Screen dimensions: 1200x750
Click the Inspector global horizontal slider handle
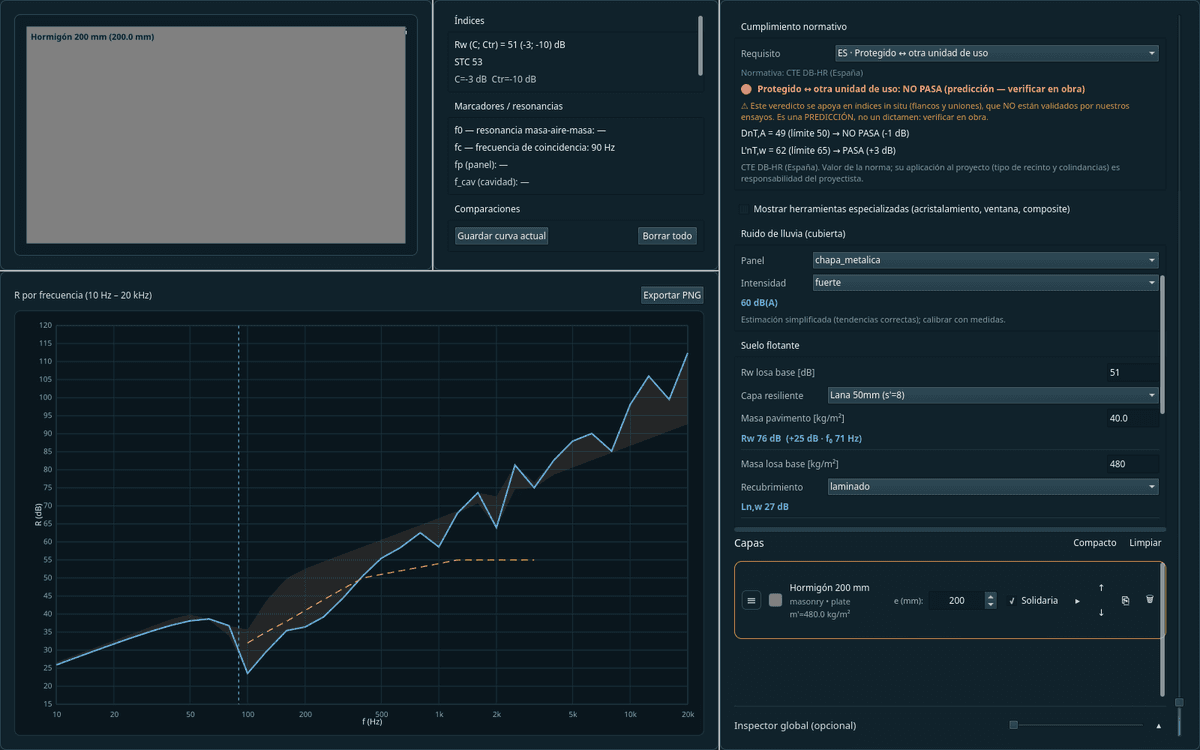pyautogui.click(x=1013, y=725)
